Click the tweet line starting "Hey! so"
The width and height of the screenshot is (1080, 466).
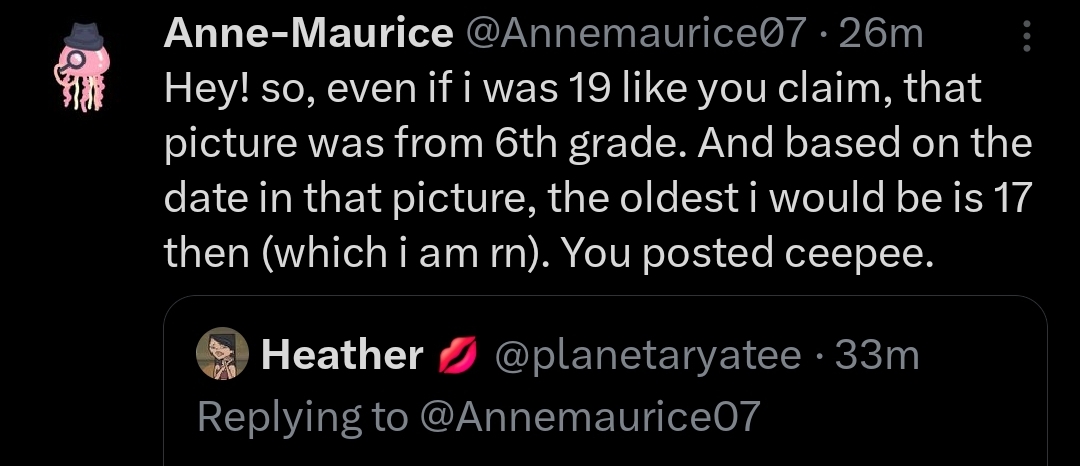tap(573, 91)
